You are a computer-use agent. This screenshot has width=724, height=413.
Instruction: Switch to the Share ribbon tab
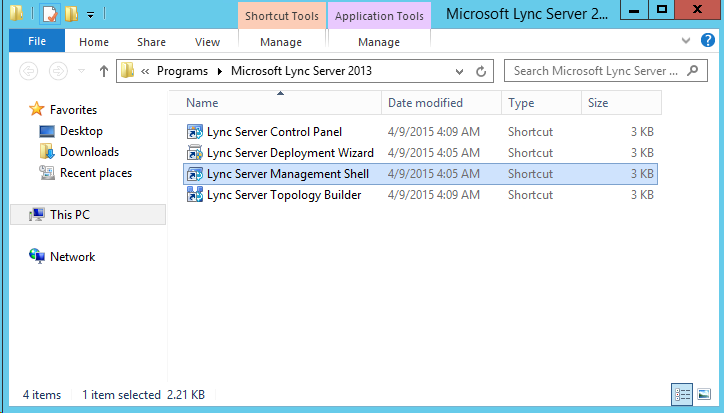point(151,42)
